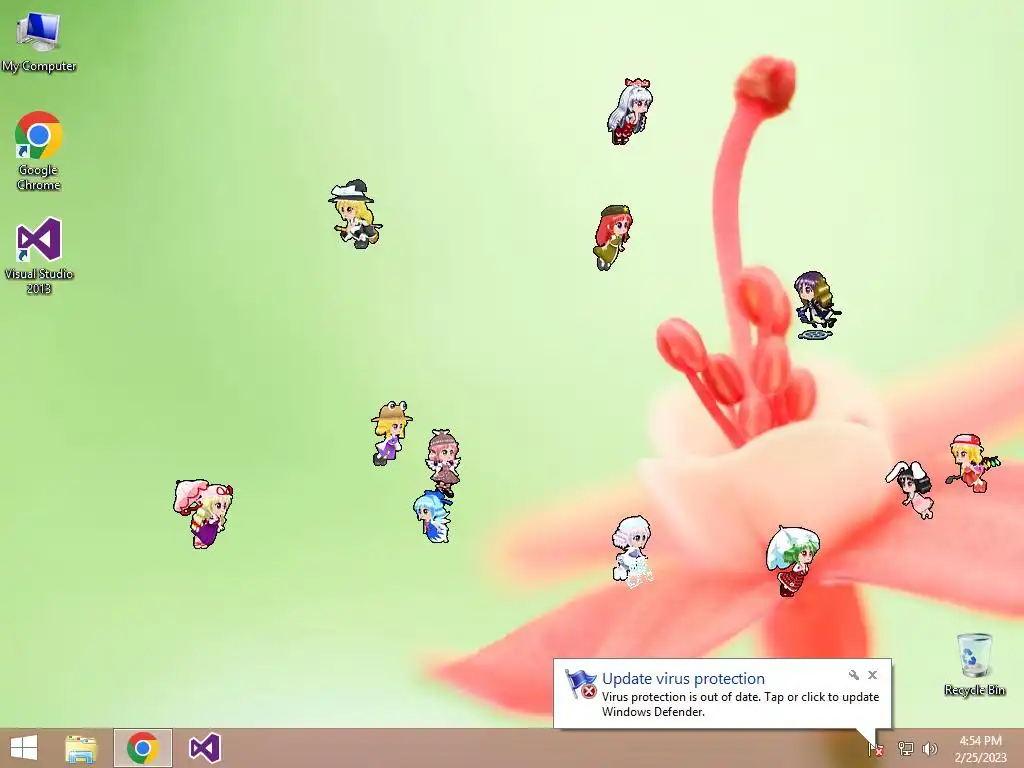This screenshot has width=1024, height=768.
Task: Click the red-haired mascot in a green dress
Action: pyautogui.click(x=613, y=238)
